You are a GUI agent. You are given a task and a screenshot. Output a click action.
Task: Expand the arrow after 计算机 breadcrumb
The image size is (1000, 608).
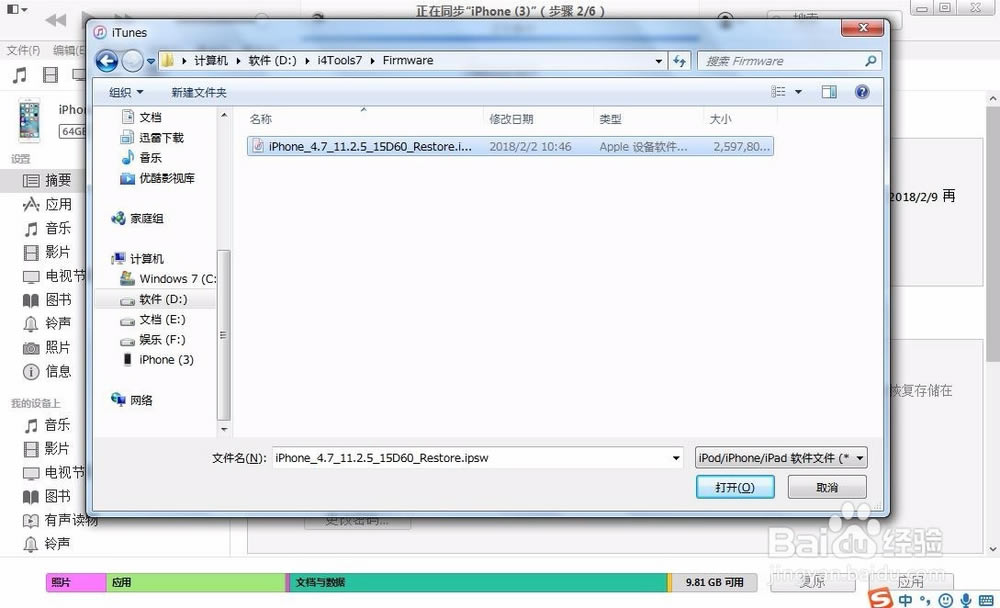click(238, 61)
